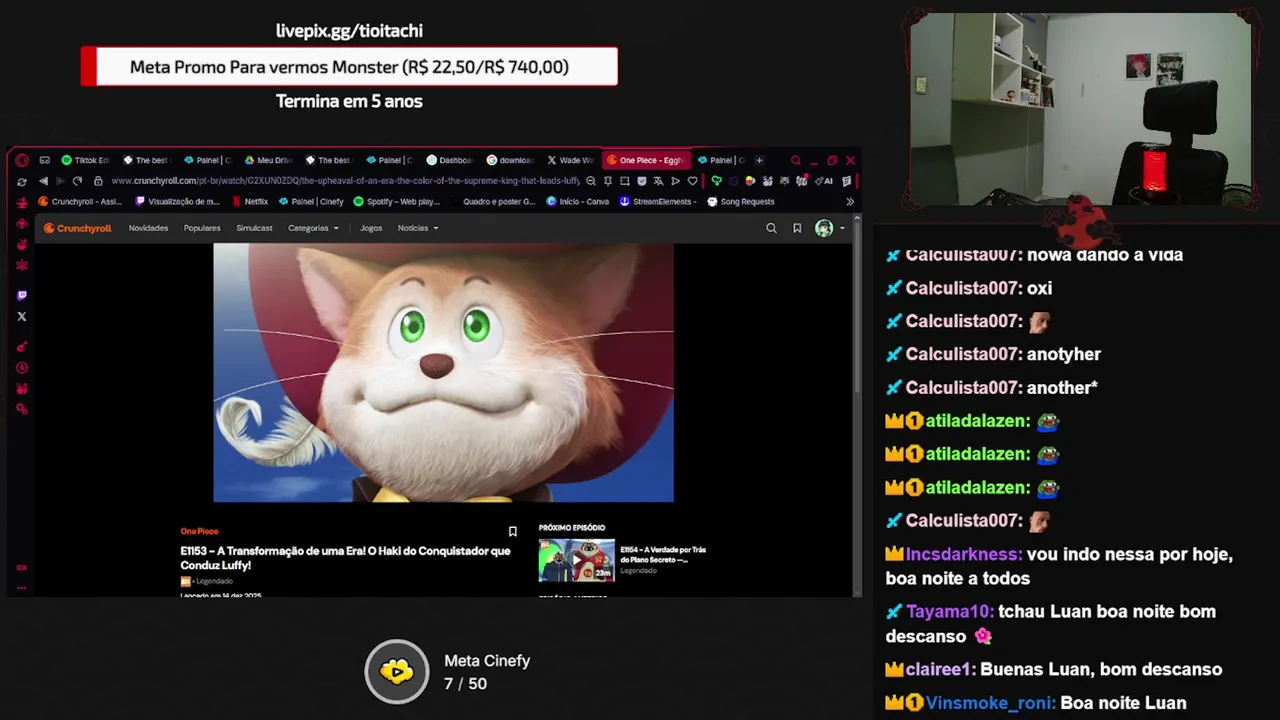Switch to the Tiktok Edi tab
This screenshot has width=1280, height=720.
(85, 160)
